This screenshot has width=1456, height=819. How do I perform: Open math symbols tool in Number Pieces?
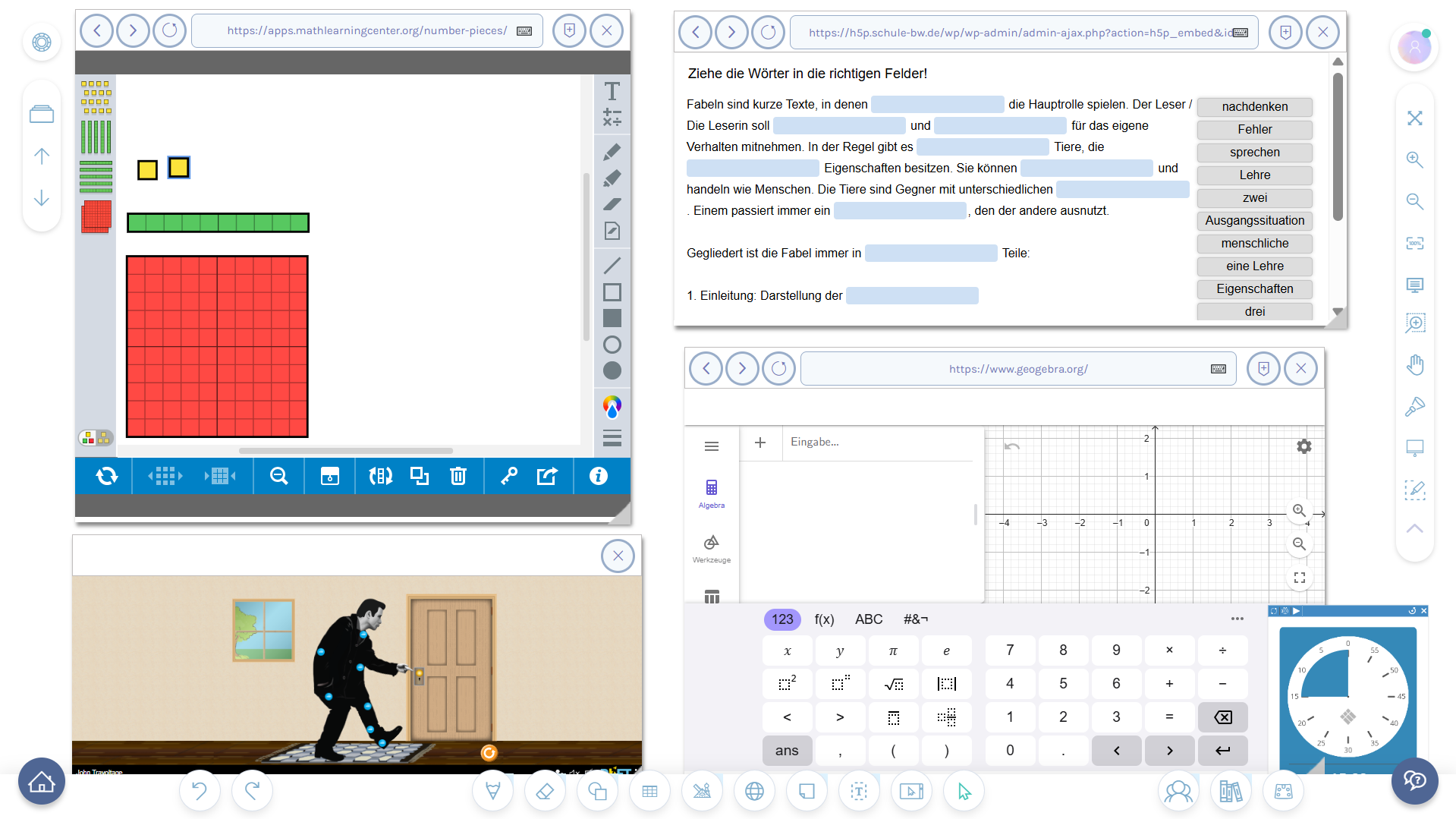612,118
